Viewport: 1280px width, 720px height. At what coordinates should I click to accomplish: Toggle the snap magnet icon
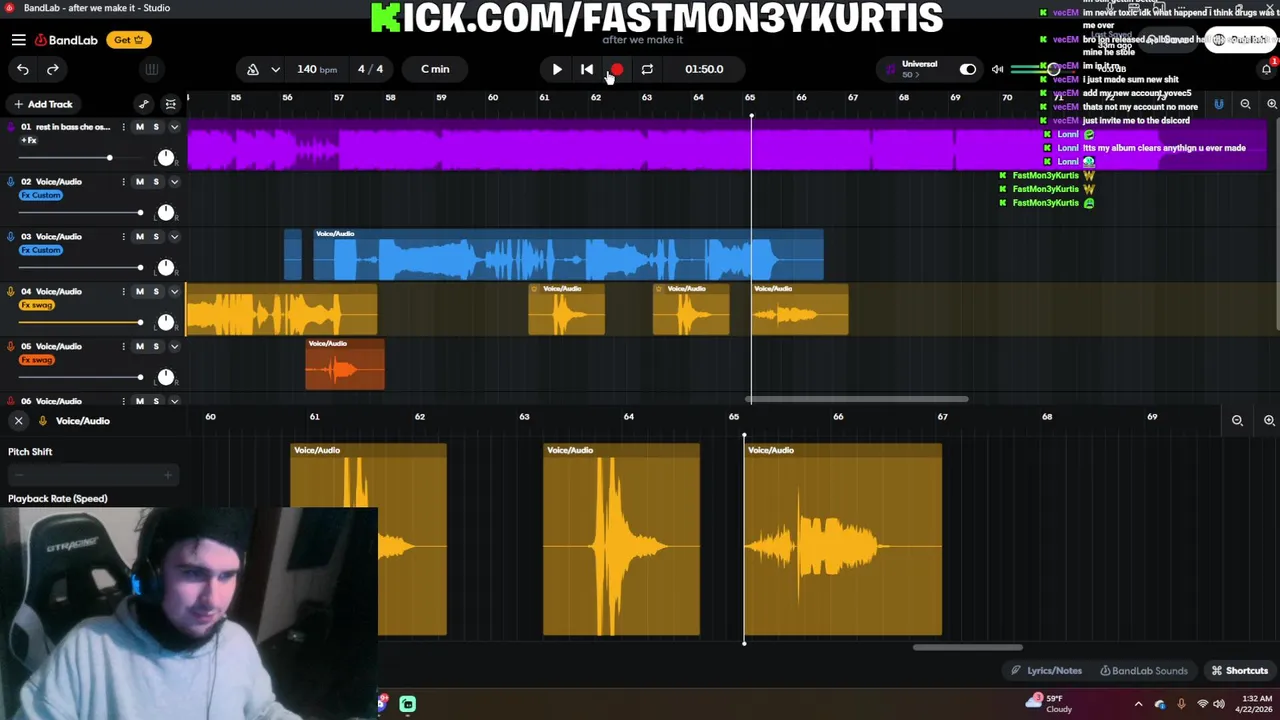click(x=1218, y=104)
